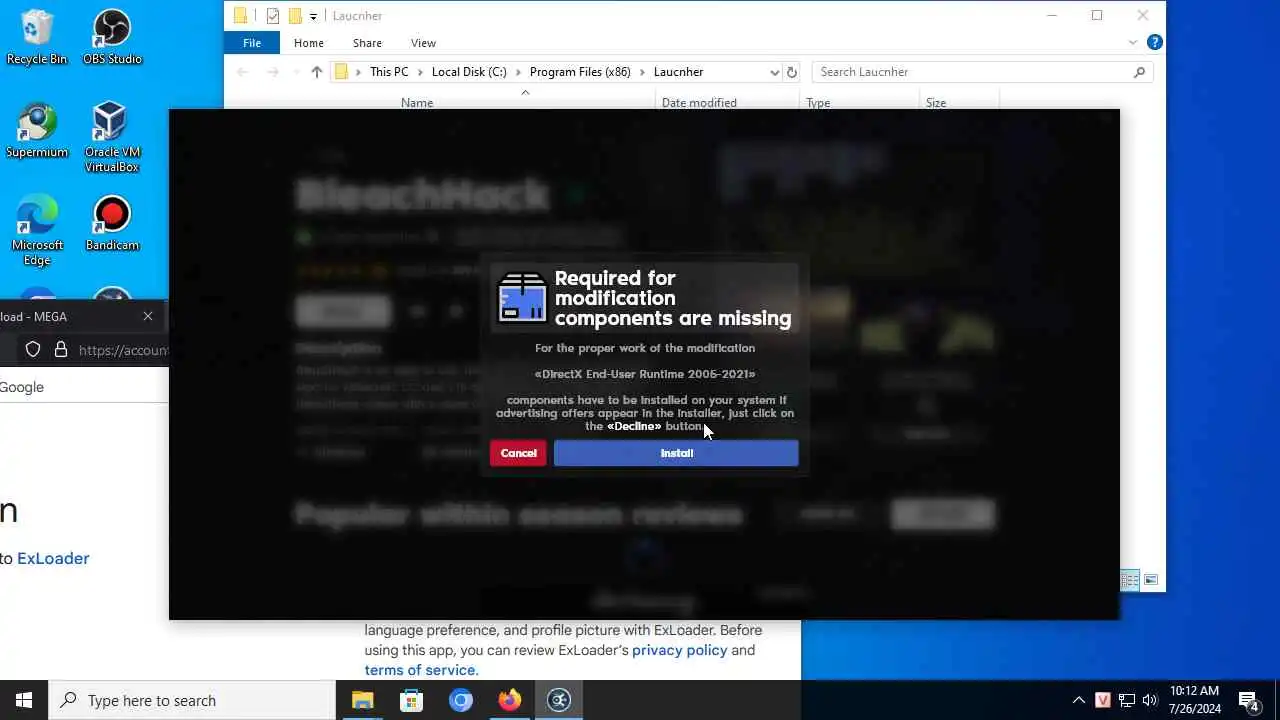The height and width of the screenshot is (720, 1280).
Task: Open the privacy policy link
Action: pyautogui.click(x=680, y=650)
